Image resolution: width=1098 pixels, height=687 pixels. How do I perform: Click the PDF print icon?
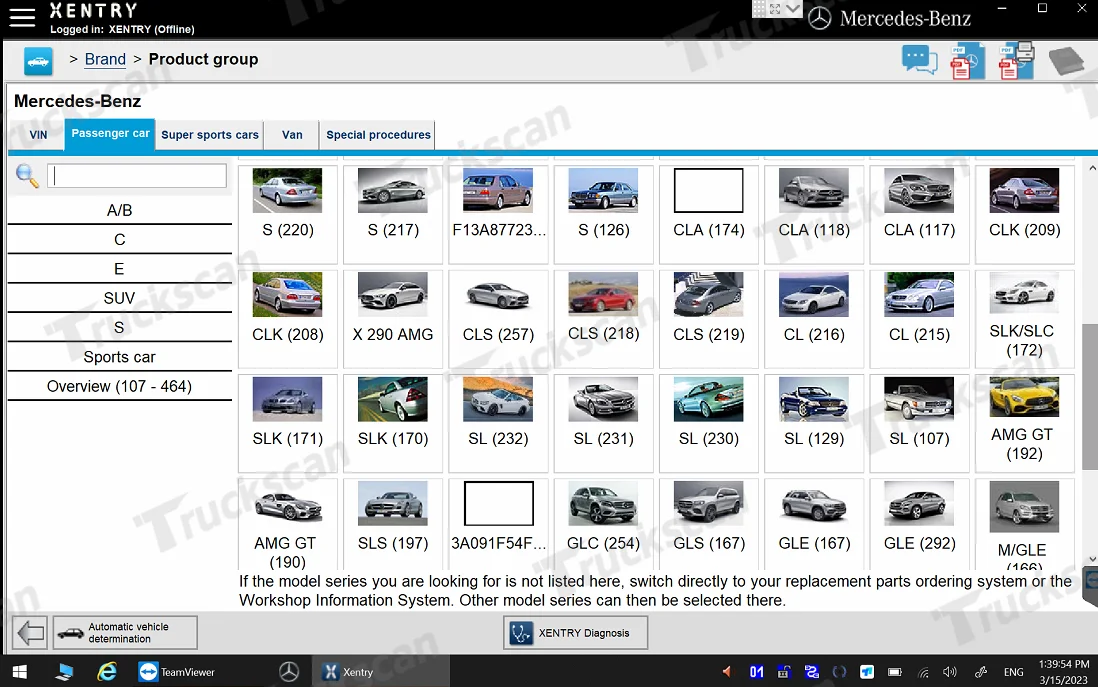click(x=1017, y=62)
